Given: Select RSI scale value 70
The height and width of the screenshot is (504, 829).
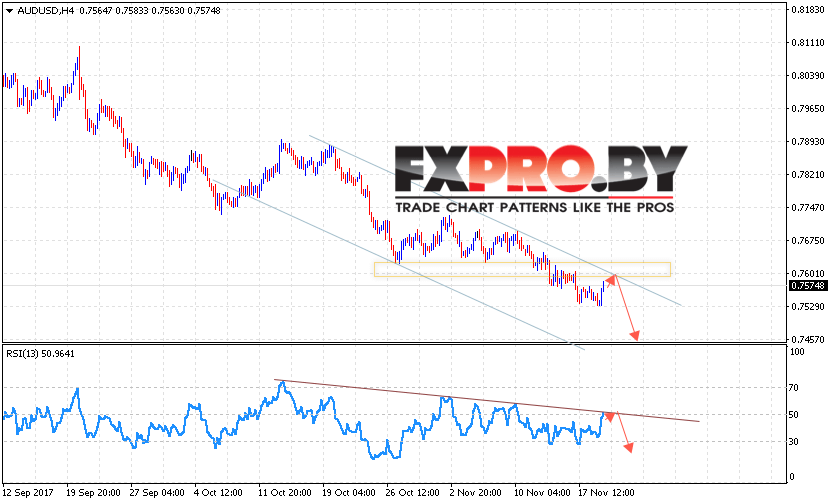Looking at the screenshot, I should [x=793, y=388].
